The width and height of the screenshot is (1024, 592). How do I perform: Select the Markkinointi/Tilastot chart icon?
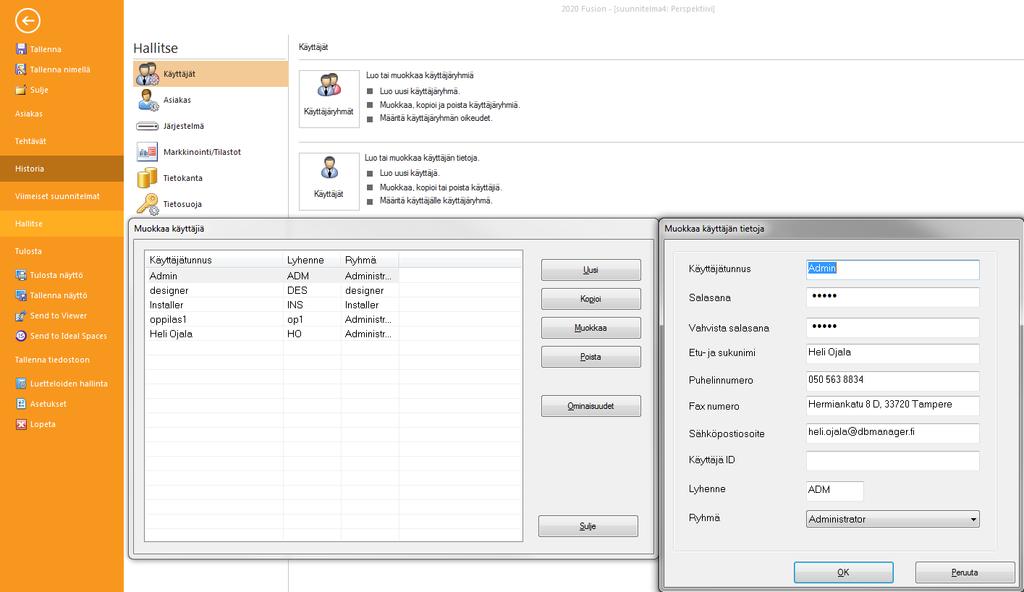[x=148, y=152]
